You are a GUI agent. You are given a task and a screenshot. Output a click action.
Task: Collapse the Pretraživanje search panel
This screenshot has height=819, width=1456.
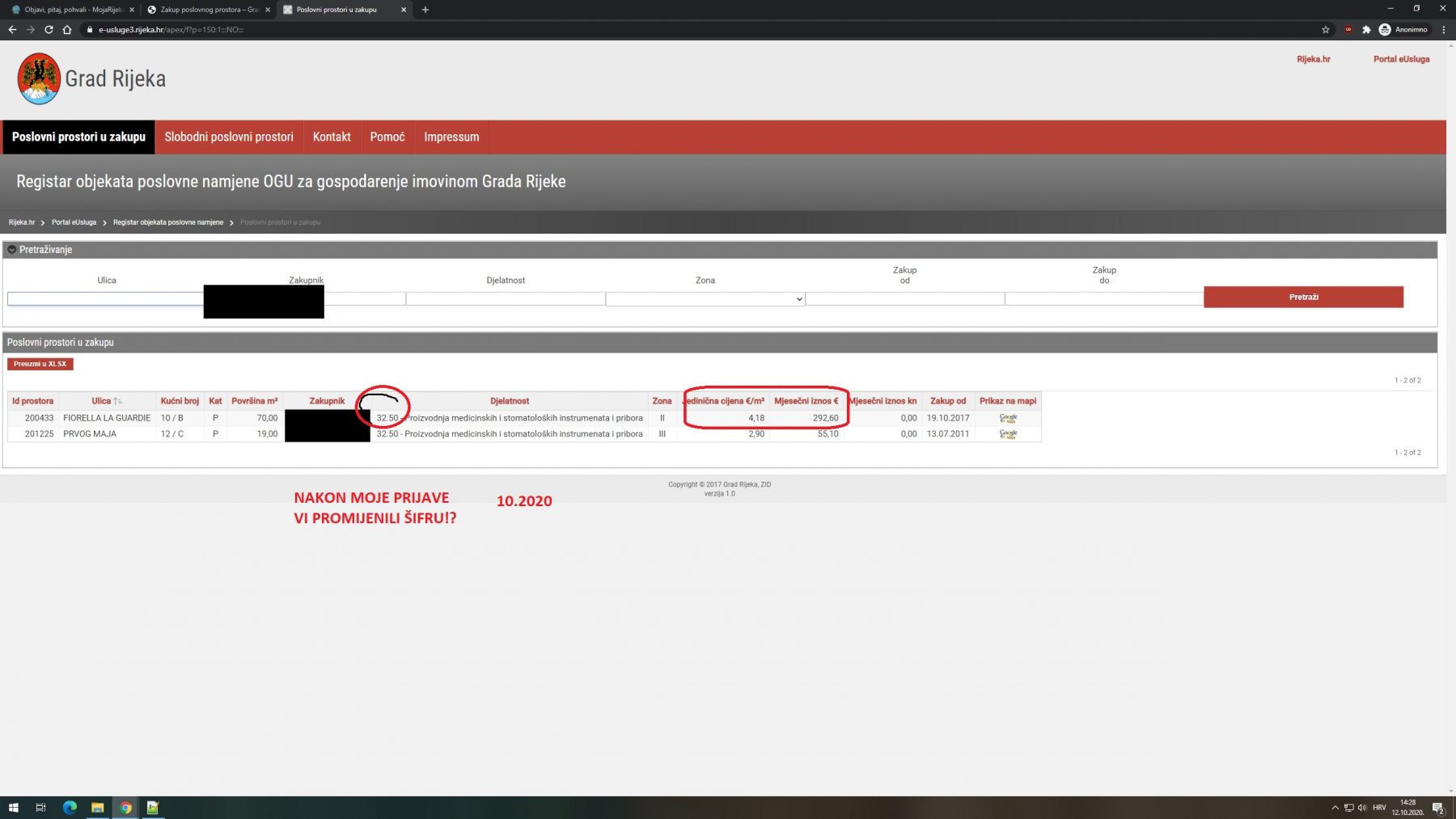tap(11, 250)
